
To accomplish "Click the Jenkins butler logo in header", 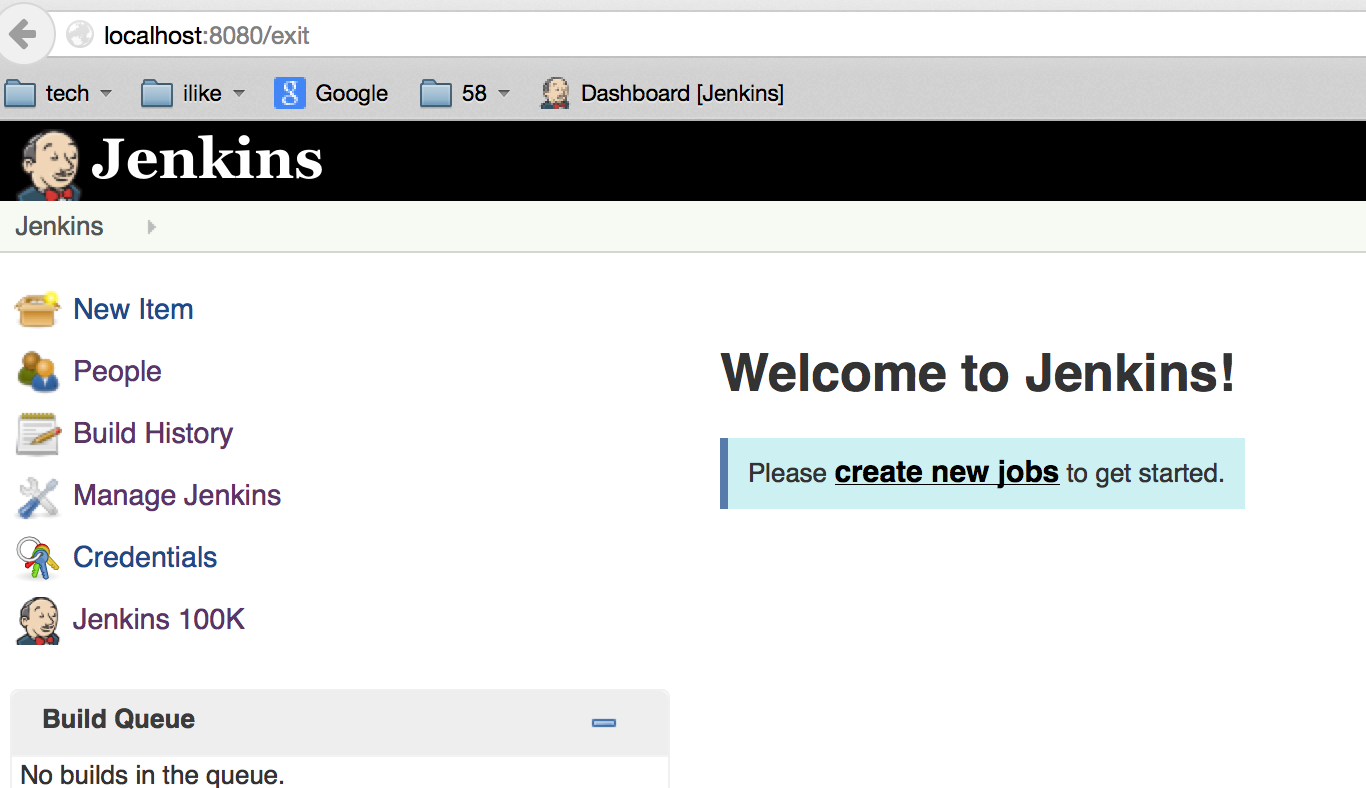I will pos(48,163).
